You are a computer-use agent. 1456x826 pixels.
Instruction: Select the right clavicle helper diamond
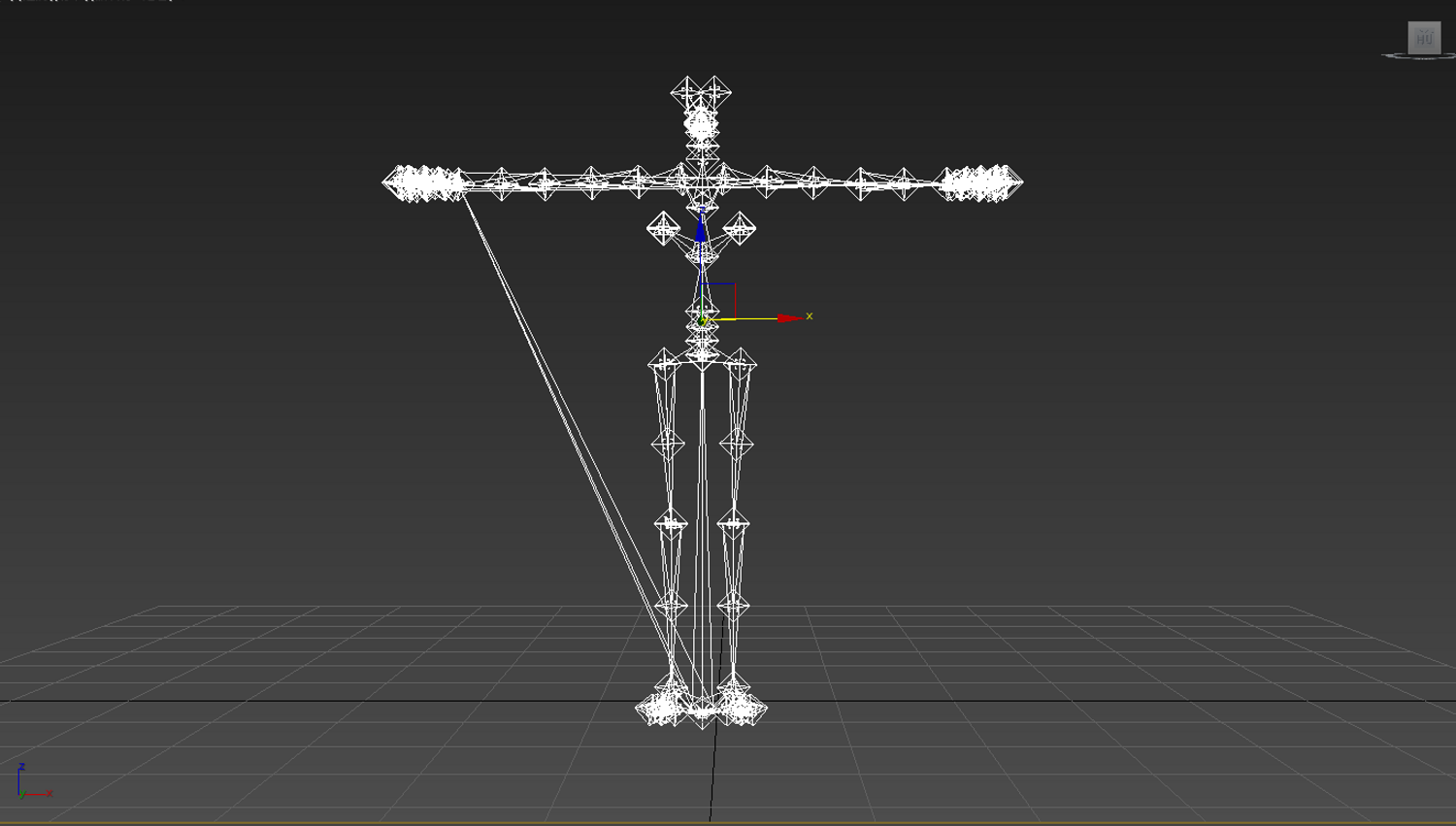click(739, 229)
